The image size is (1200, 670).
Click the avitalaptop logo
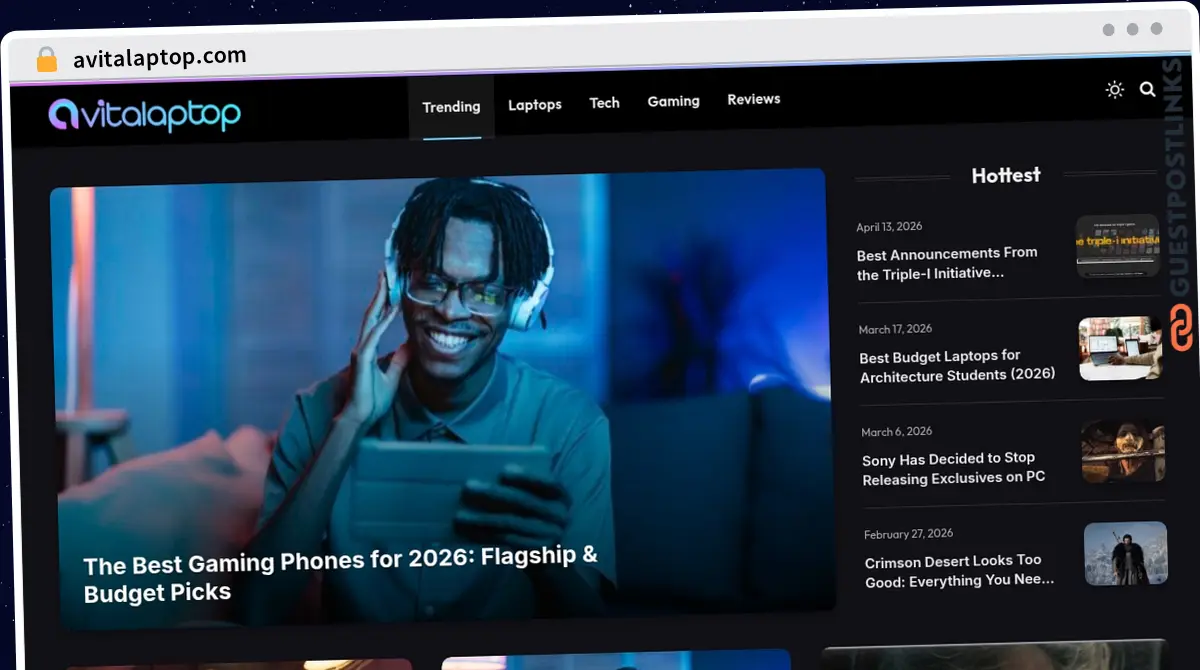145,115
